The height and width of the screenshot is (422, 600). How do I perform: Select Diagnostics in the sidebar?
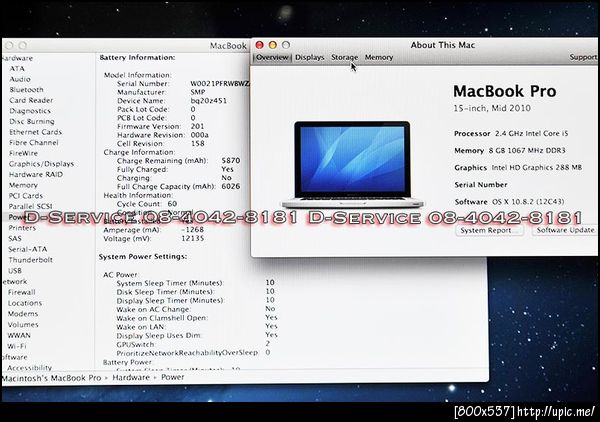[30, 111]
